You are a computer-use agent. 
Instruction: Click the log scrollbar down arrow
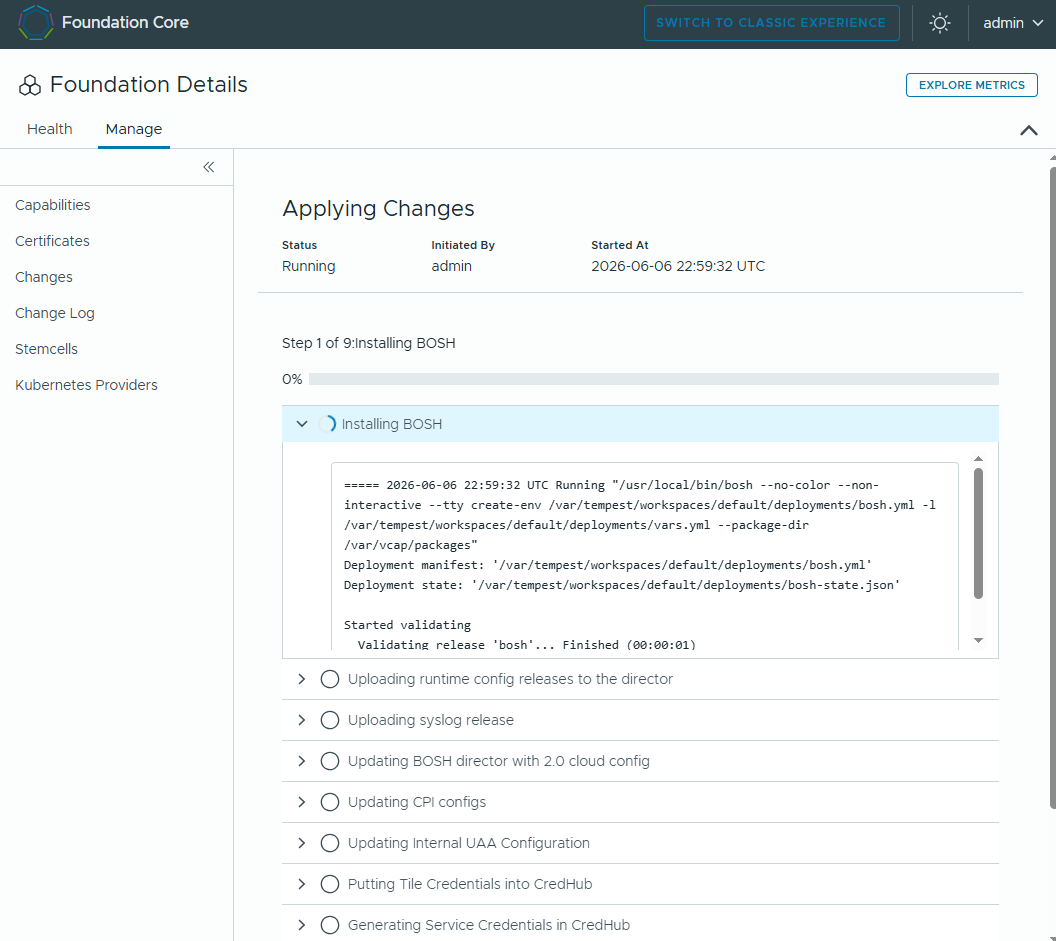978,641
